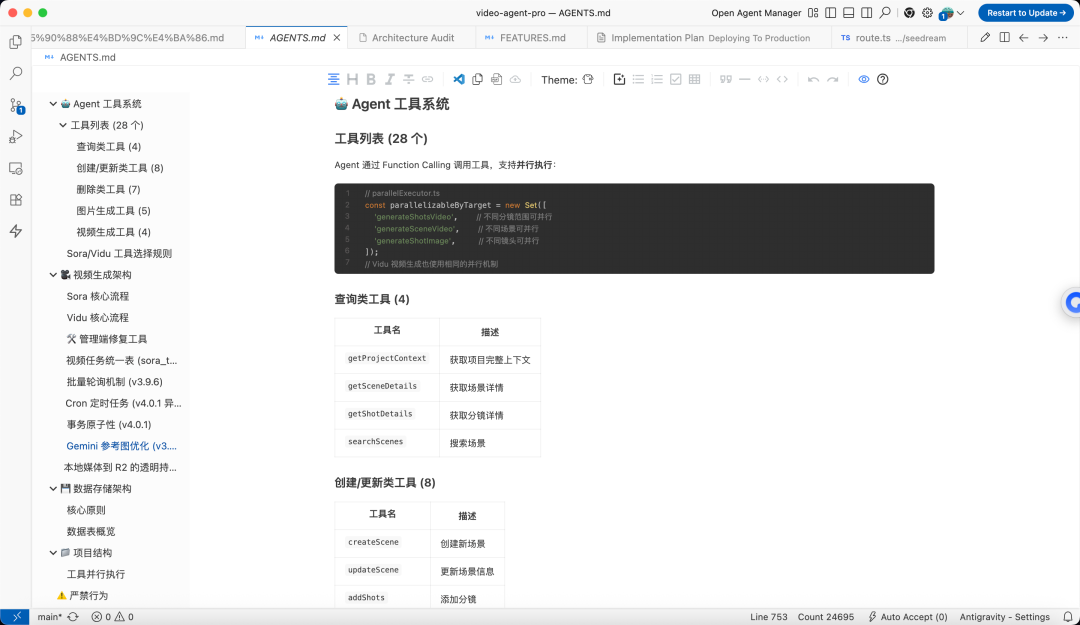Viewport: 1080px width, 625px height.
Task: Open the FEATURES.md tab
Action: 531,37
